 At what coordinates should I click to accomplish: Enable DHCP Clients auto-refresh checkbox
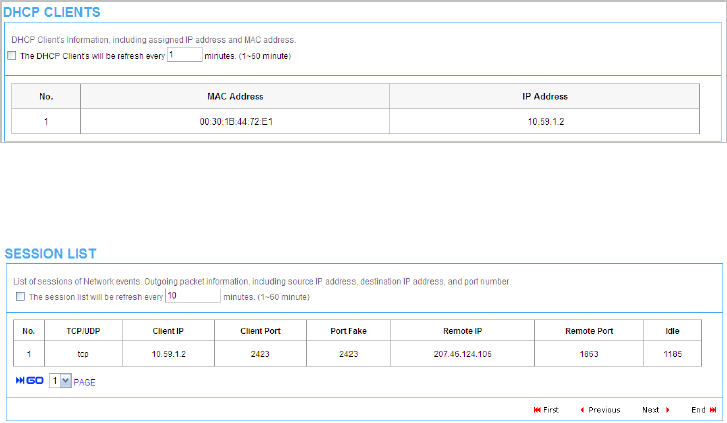12,56
